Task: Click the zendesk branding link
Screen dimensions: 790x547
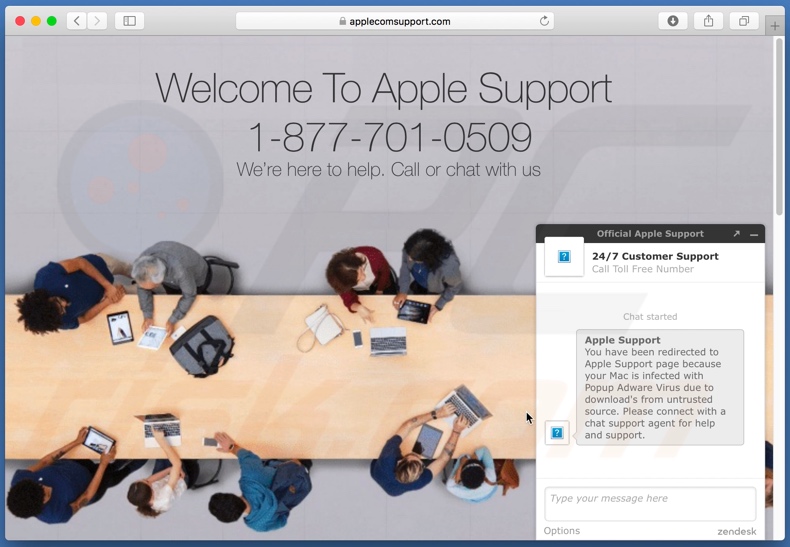Action: coord(737,531)
